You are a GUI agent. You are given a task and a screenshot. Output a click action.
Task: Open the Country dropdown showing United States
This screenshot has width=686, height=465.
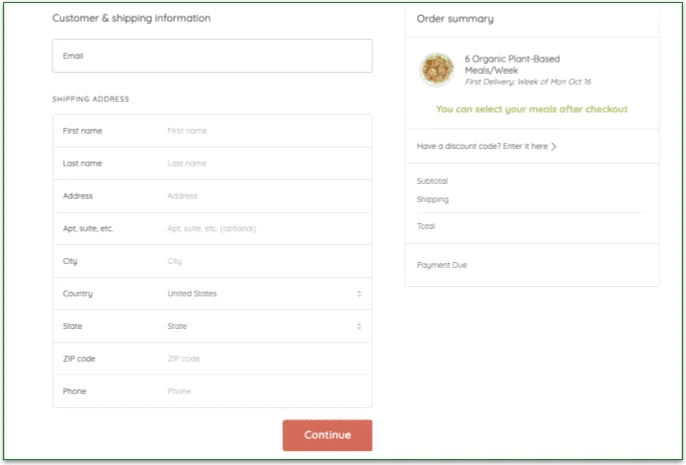pyautogui.click(x=212, y=294)
